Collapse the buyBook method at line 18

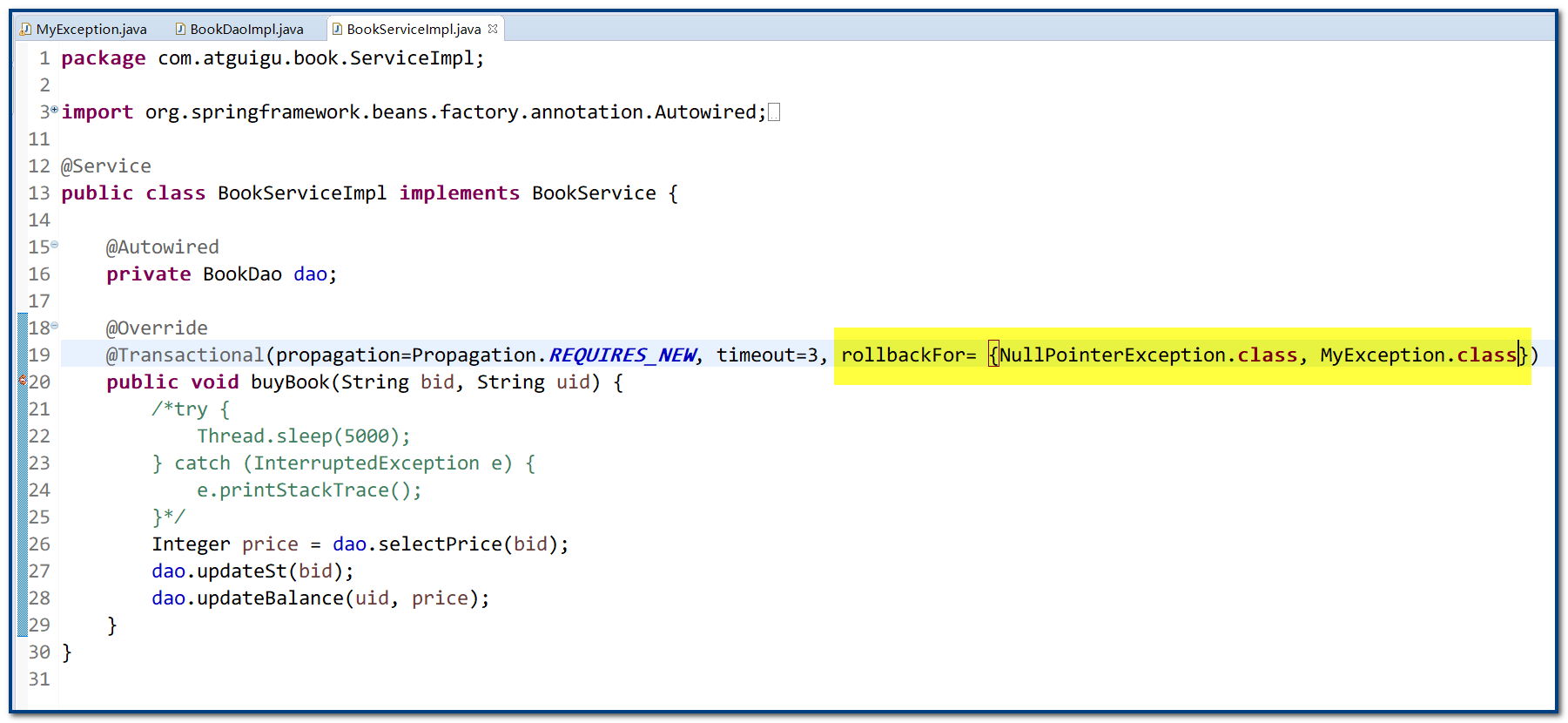55,326
